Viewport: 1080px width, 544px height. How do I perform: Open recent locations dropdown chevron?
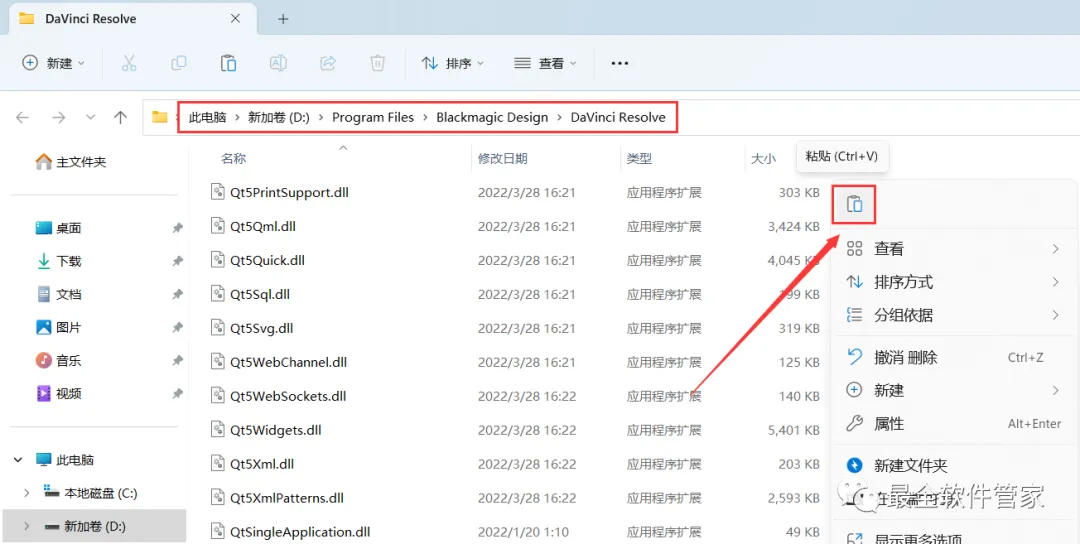pyautogui.click(x=90, y=117)
